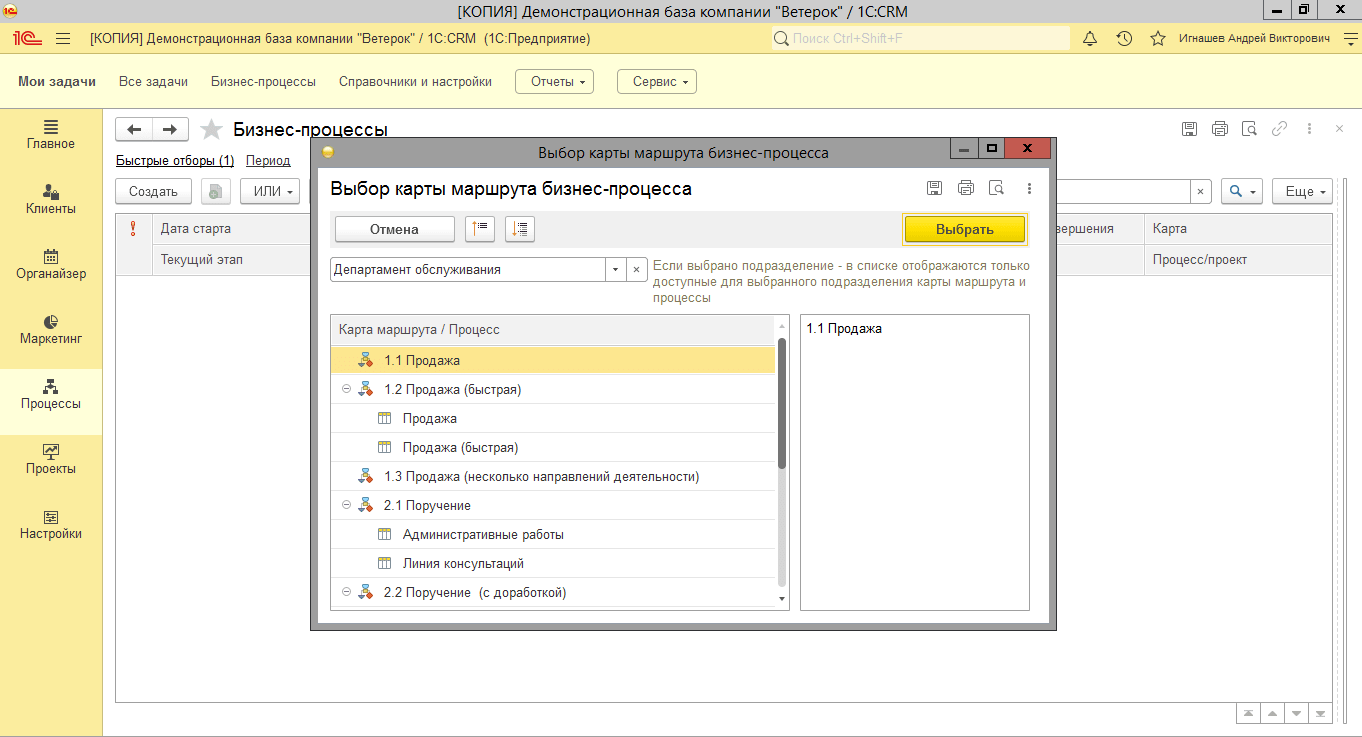Screen dimensions: 1362x737
Task: Click print icon in dialog header
Action: pyautogui.click(x=965, y=188)
